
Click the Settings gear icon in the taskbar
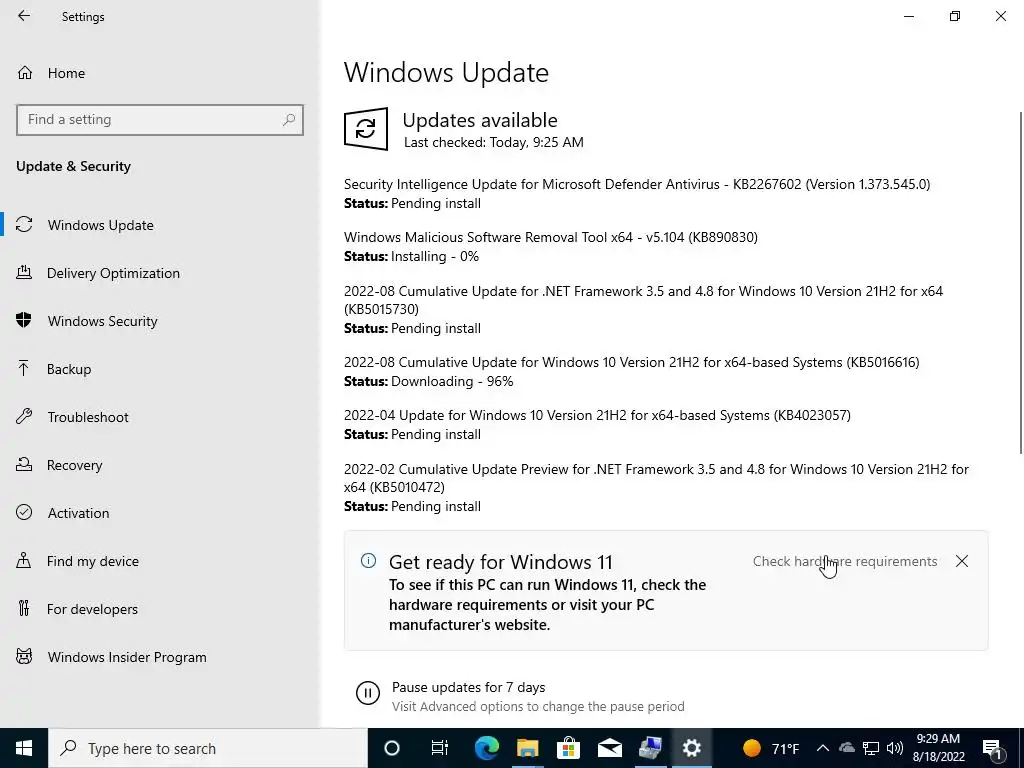point(692,748)
